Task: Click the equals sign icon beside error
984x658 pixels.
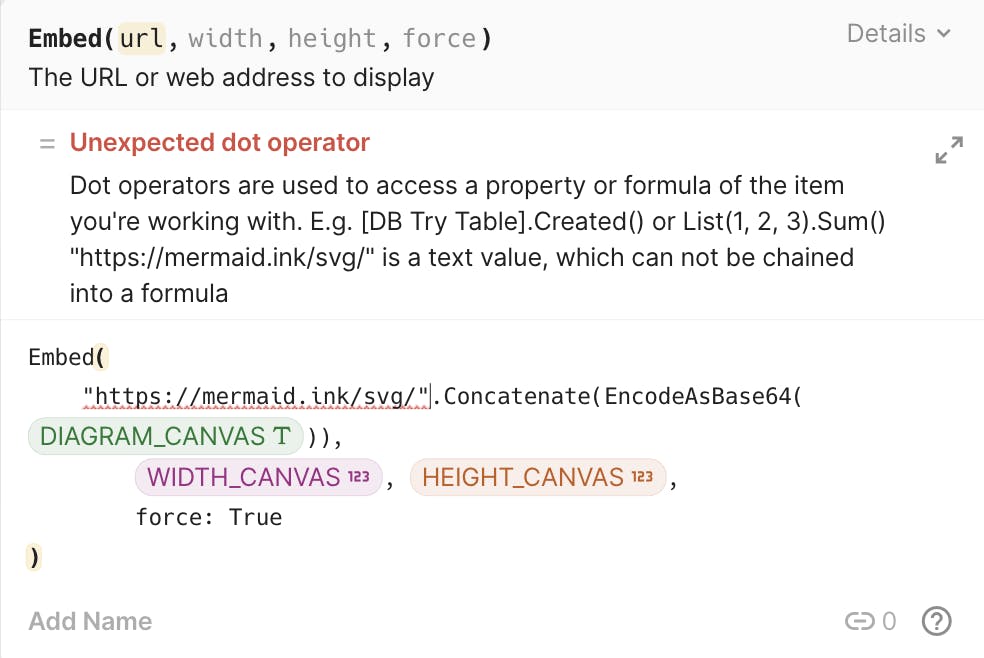Action: pos(47,144)
